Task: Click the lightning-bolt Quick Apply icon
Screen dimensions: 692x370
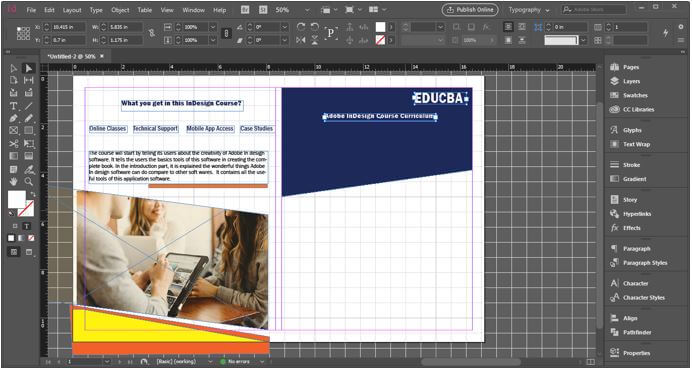Action: (666, 33)
